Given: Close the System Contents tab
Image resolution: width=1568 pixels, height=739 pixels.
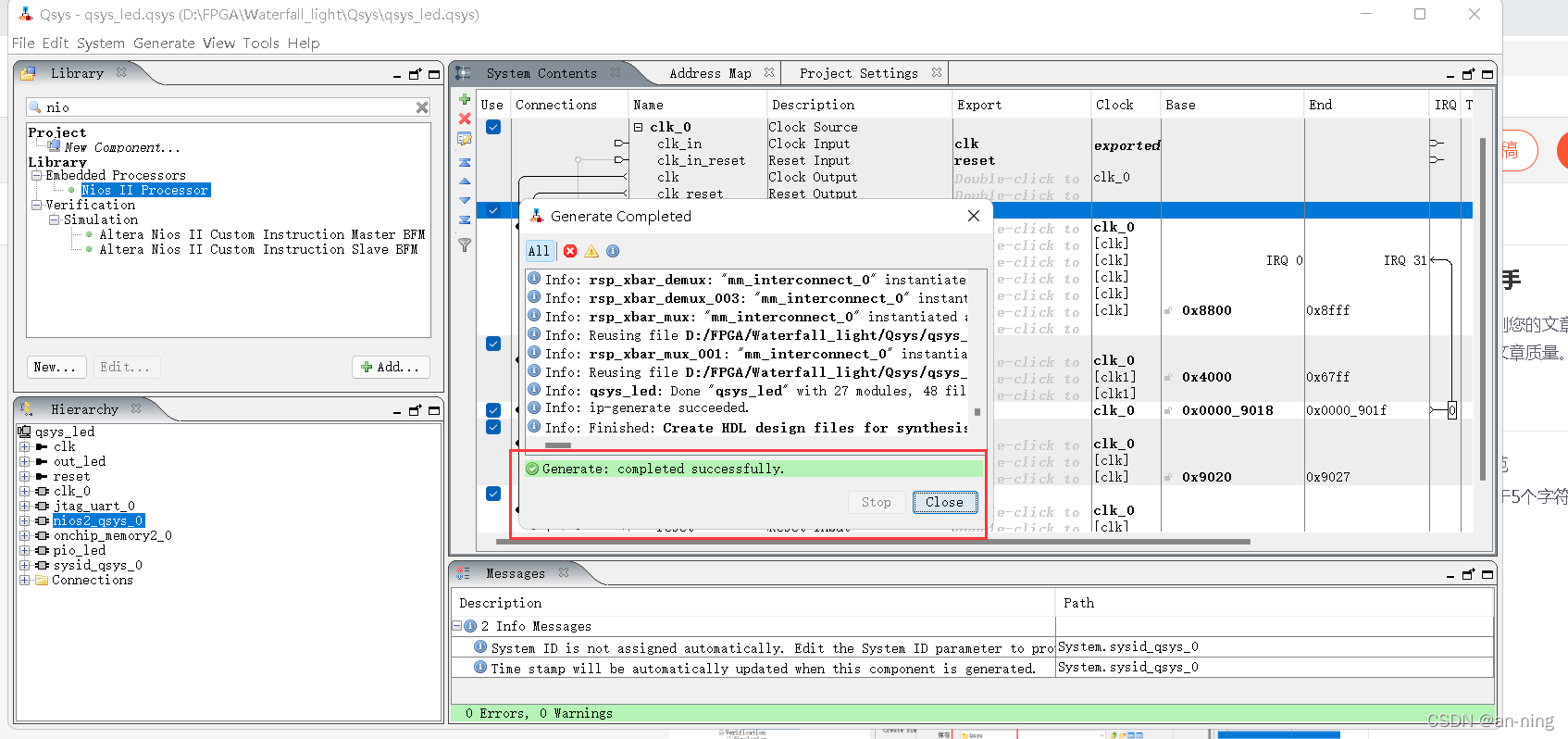Looking at the screenshot, I should pyautogui.click(x=616, y=72).
